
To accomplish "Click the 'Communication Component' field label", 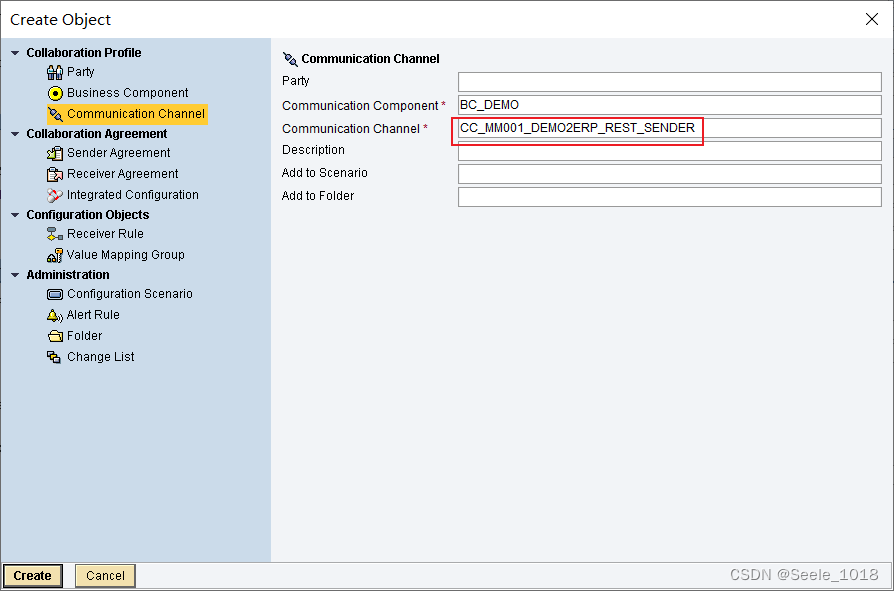I will pos(360,105).
